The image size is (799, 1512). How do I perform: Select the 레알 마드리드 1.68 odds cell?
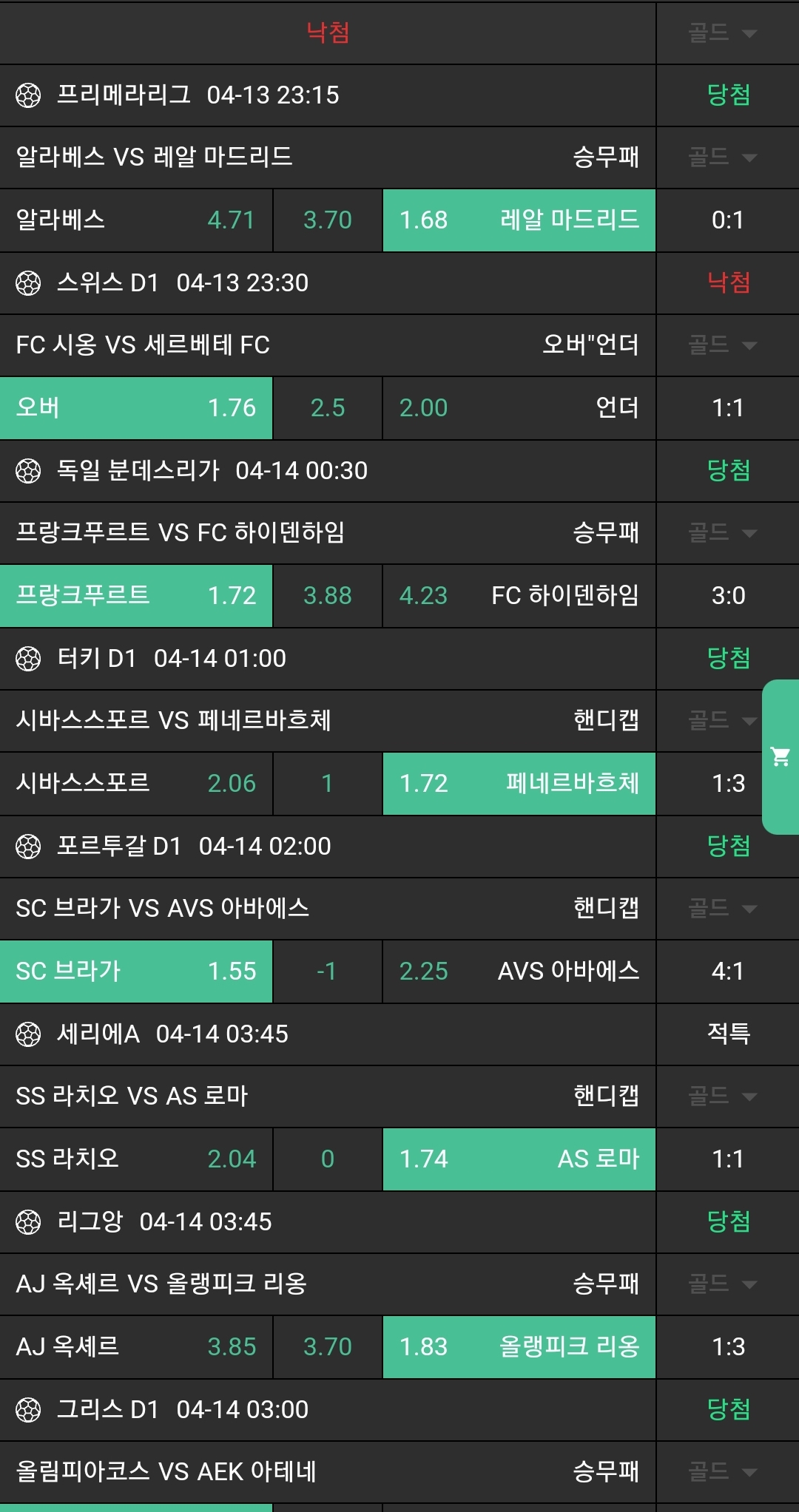[x=519, y=220]
